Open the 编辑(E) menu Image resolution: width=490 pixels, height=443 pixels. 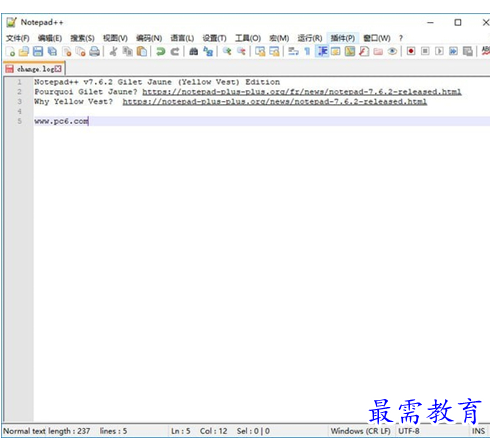[x=50, y=38]
